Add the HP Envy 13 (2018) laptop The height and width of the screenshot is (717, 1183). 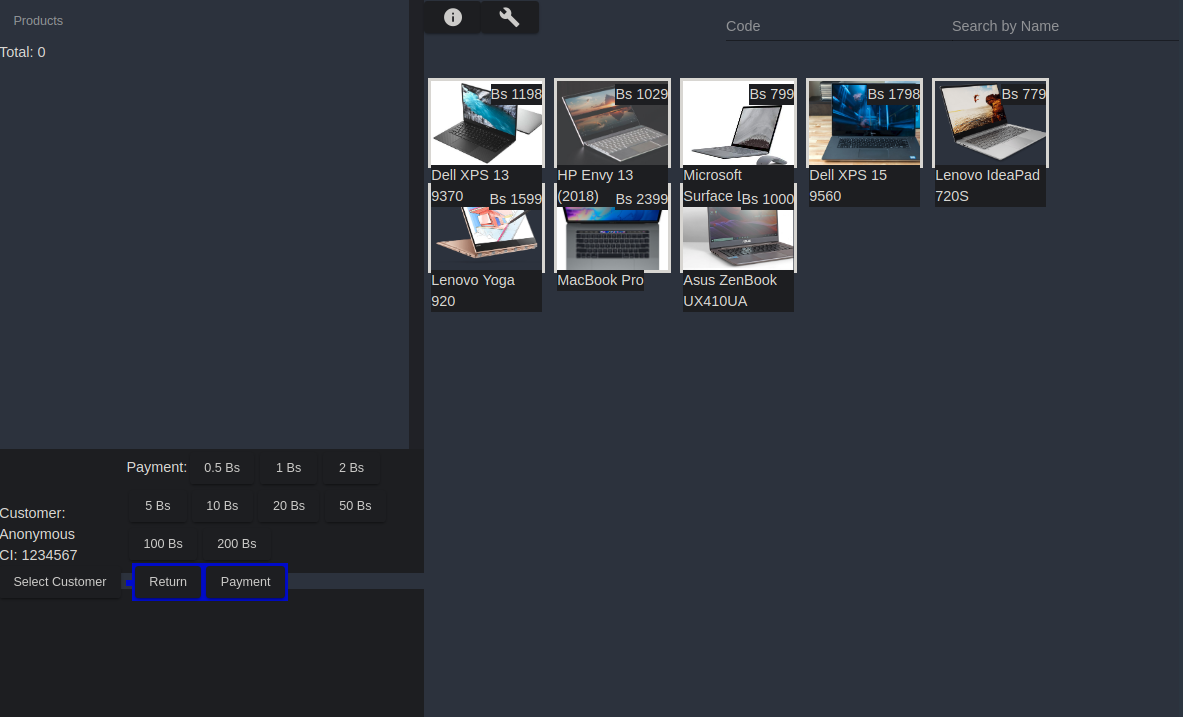click(612, 124)
